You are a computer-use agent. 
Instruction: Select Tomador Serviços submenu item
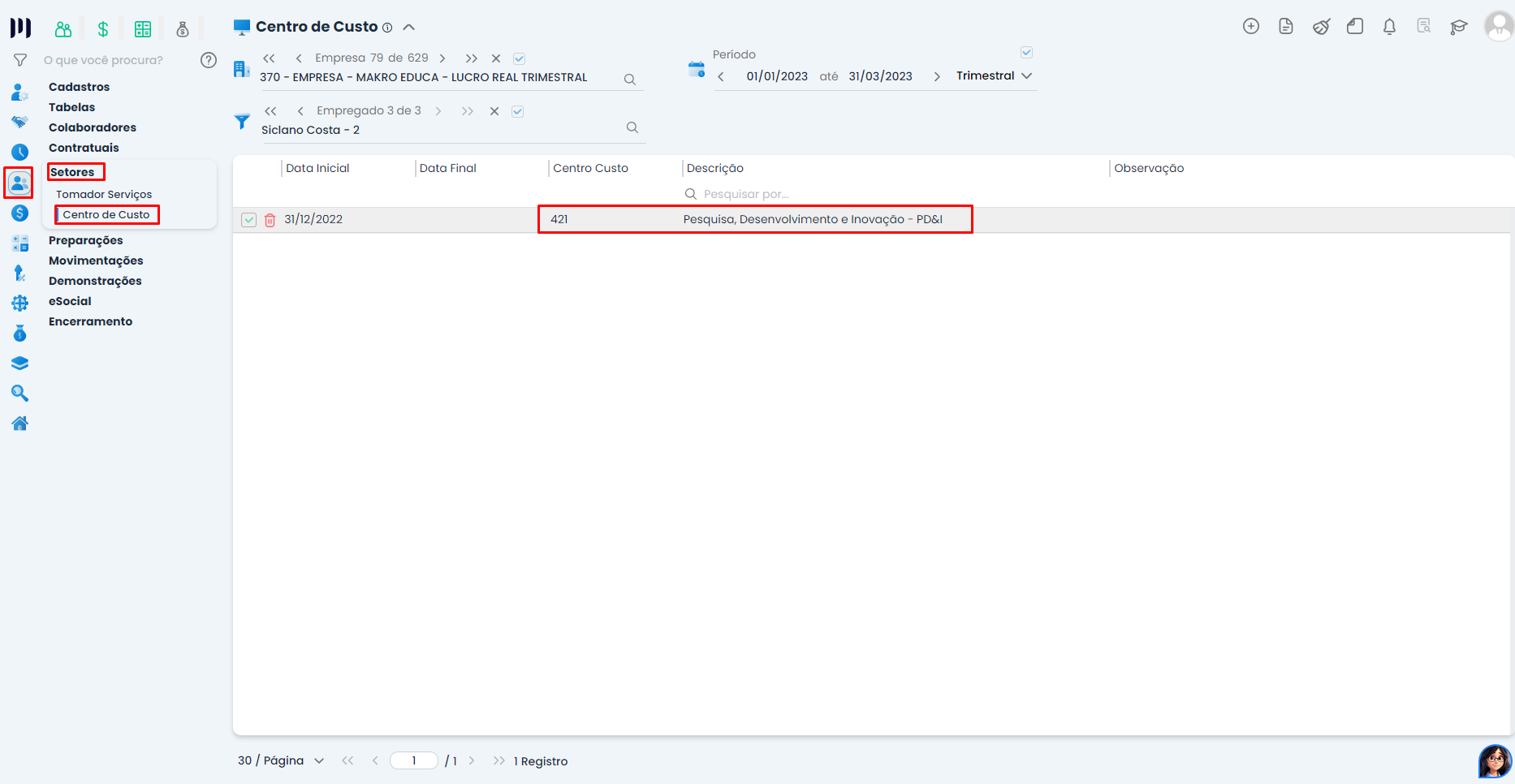[x=104, y=195]
